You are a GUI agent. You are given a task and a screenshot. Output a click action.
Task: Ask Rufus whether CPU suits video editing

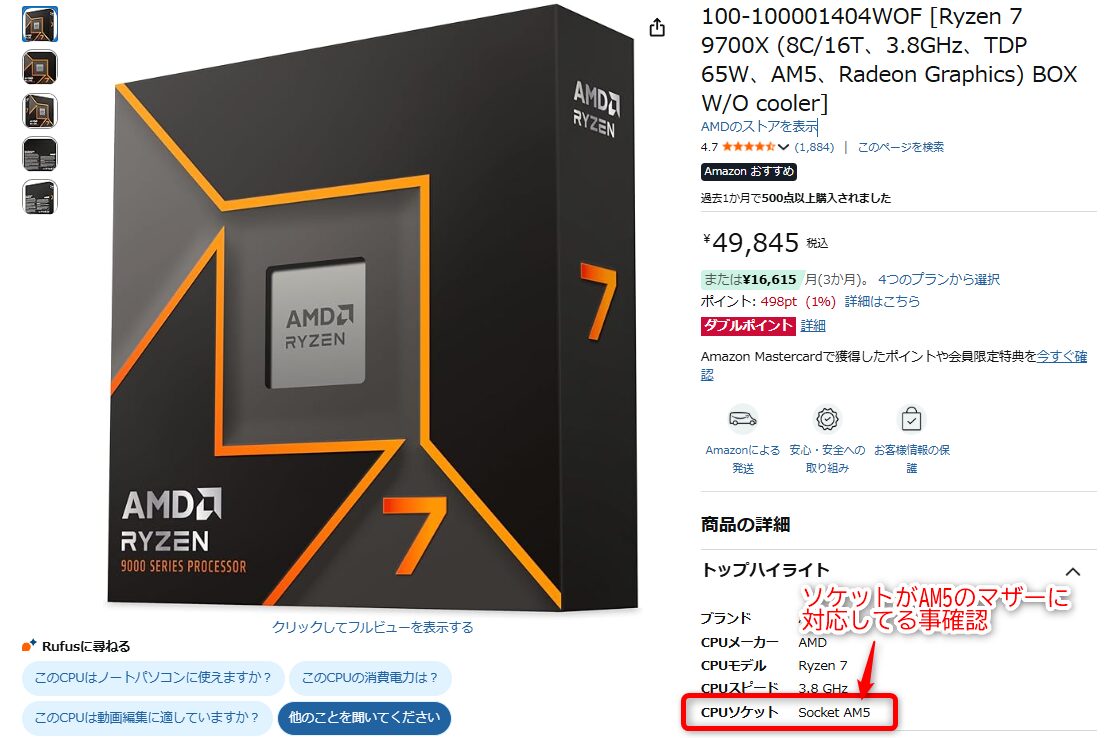tap(147, 718)
